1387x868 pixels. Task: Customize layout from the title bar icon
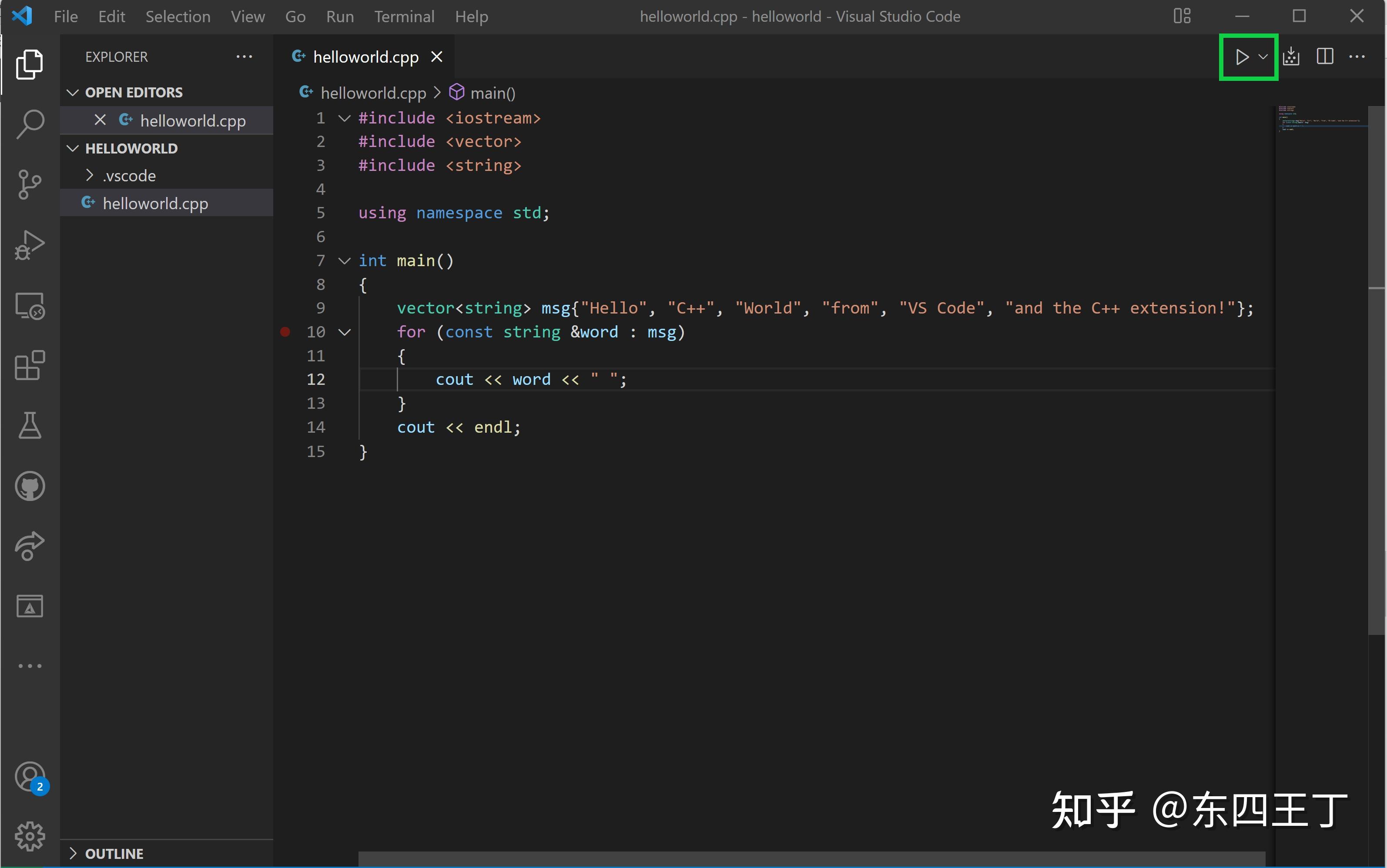1182,16
